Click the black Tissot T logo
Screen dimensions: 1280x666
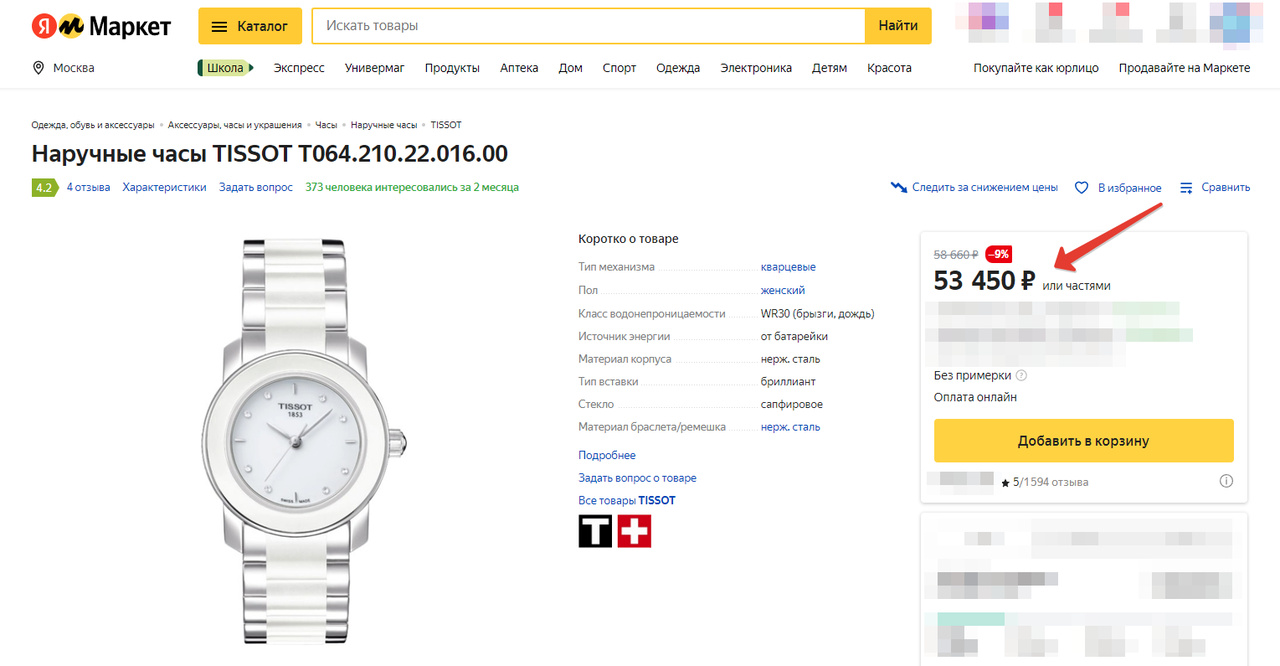pos(595,531)
